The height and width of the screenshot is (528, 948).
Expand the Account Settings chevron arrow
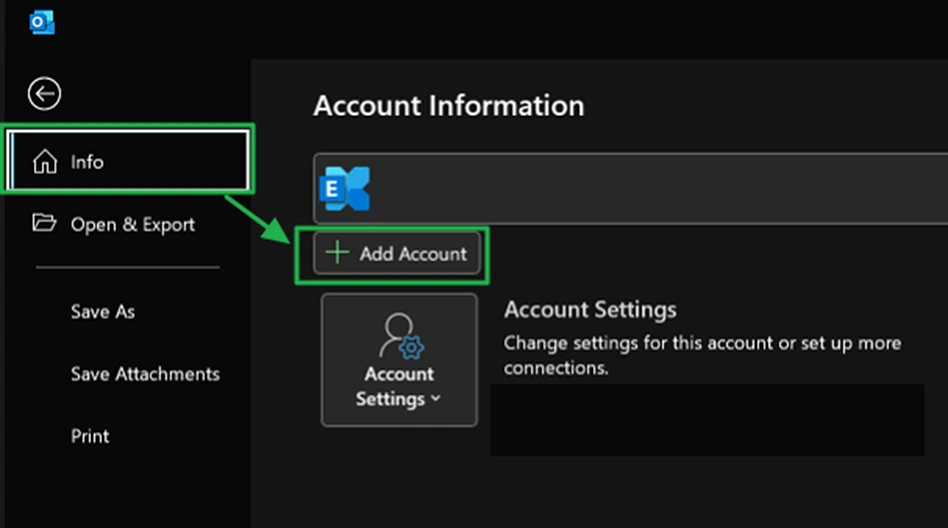435,400
